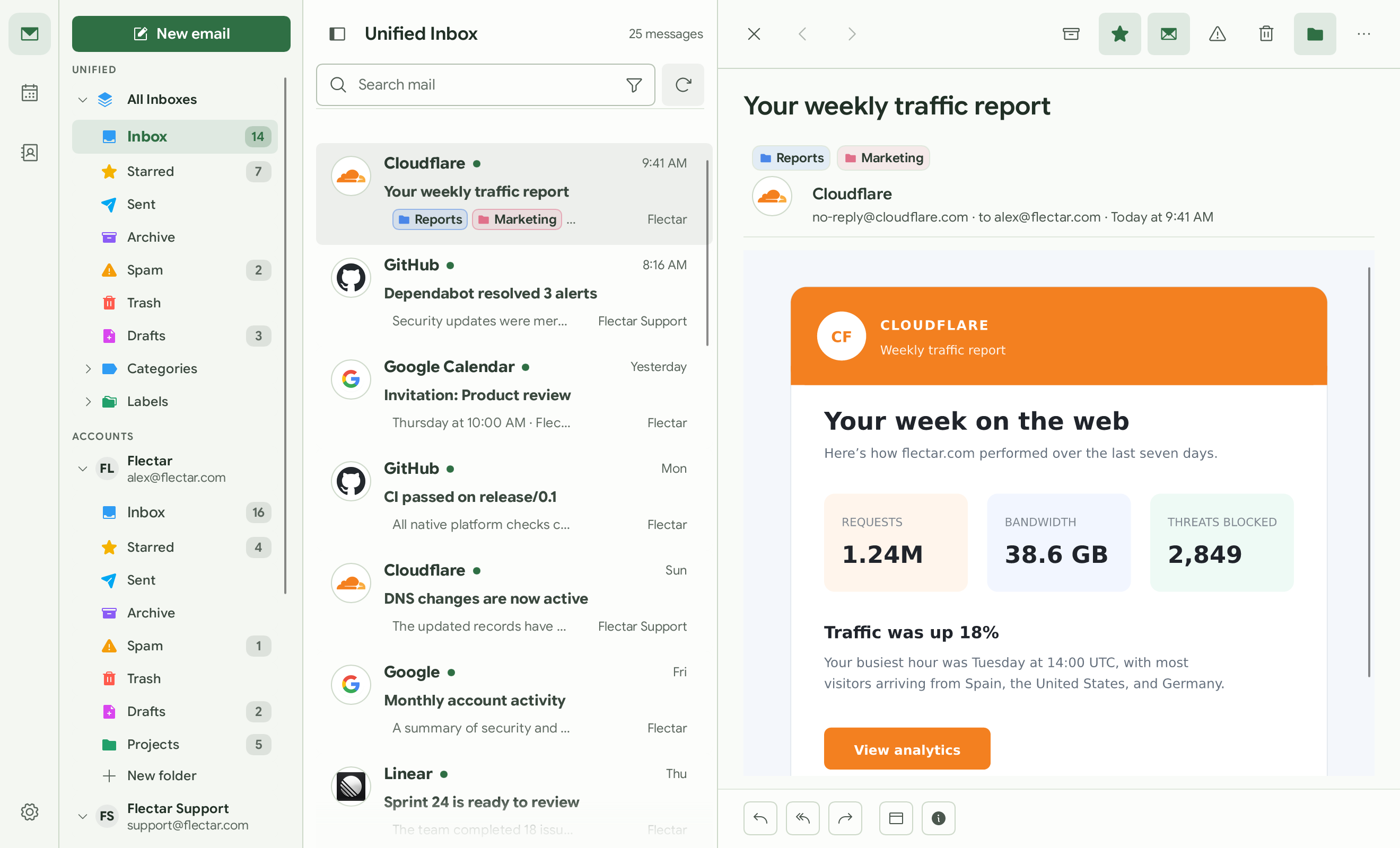
Task: Delete this email with trash icon
Action: click(1266, 34)
